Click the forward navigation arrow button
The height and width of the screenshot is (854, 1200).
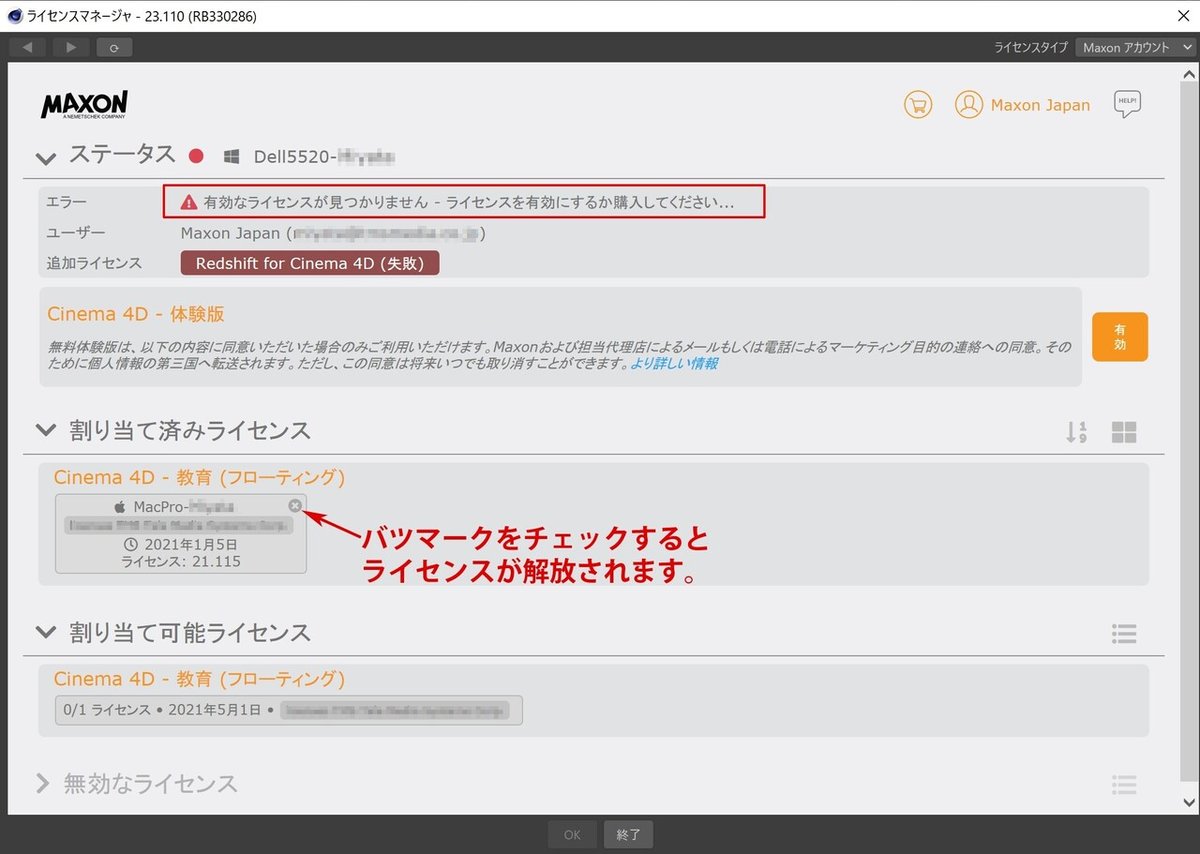71,47
